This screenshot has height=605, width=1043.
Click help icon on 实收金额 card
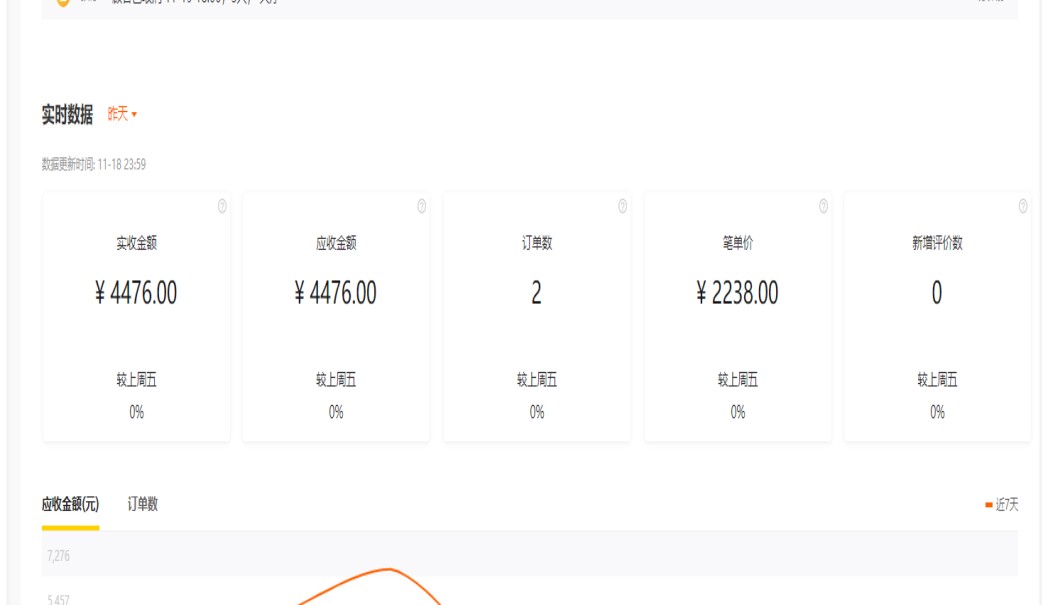click(222, 206)
